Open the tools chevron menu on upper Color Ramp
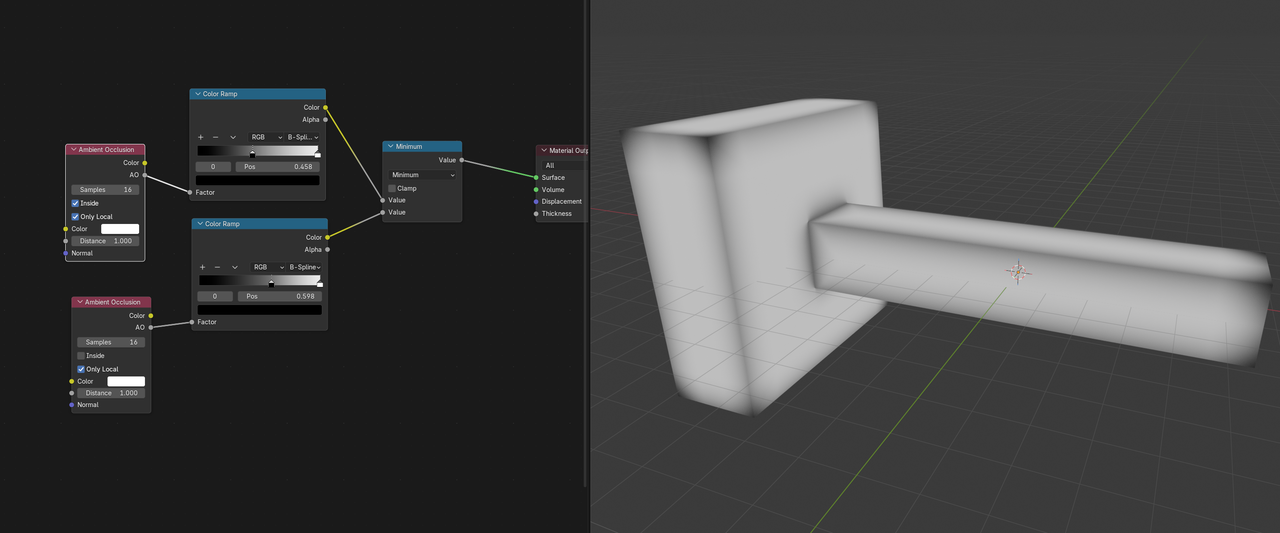 coord(233,137)
